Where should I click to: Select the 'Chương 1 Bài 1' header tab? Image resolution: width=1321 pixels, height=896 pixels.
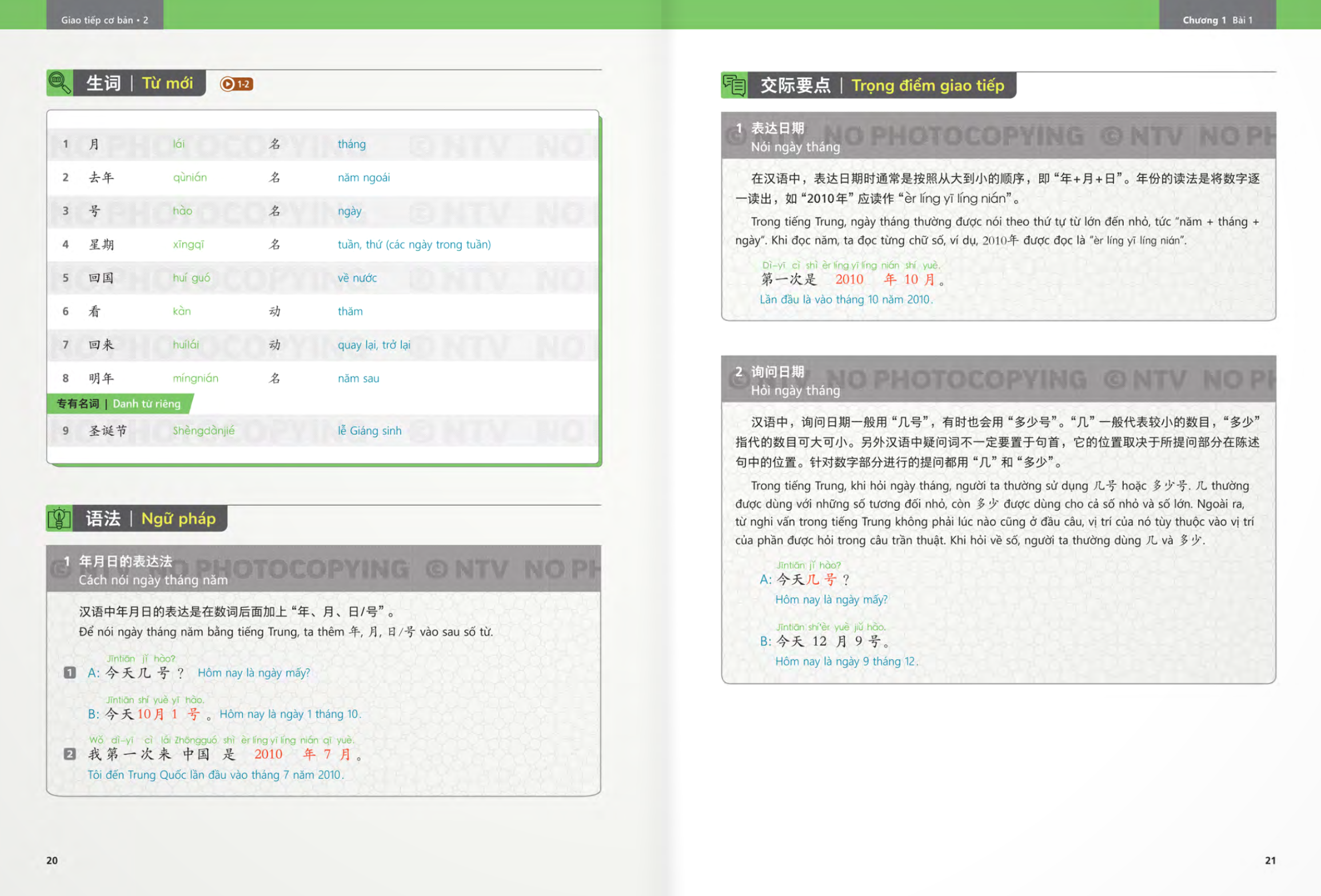tap(1217, 20)
